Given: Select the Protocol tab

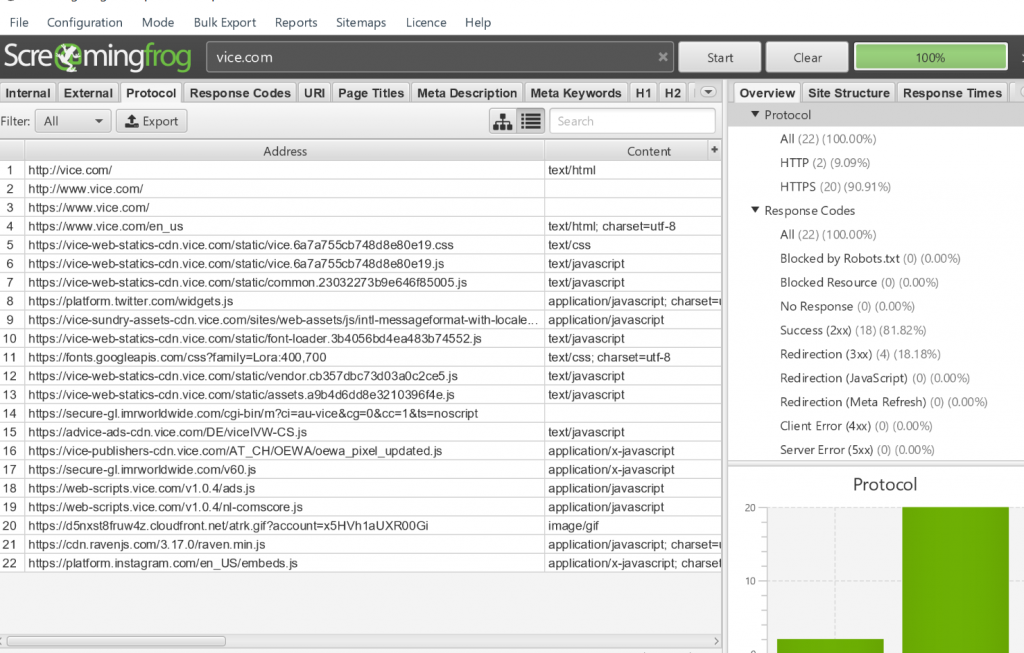Looking at the screenshot, I should pos(151,93).
